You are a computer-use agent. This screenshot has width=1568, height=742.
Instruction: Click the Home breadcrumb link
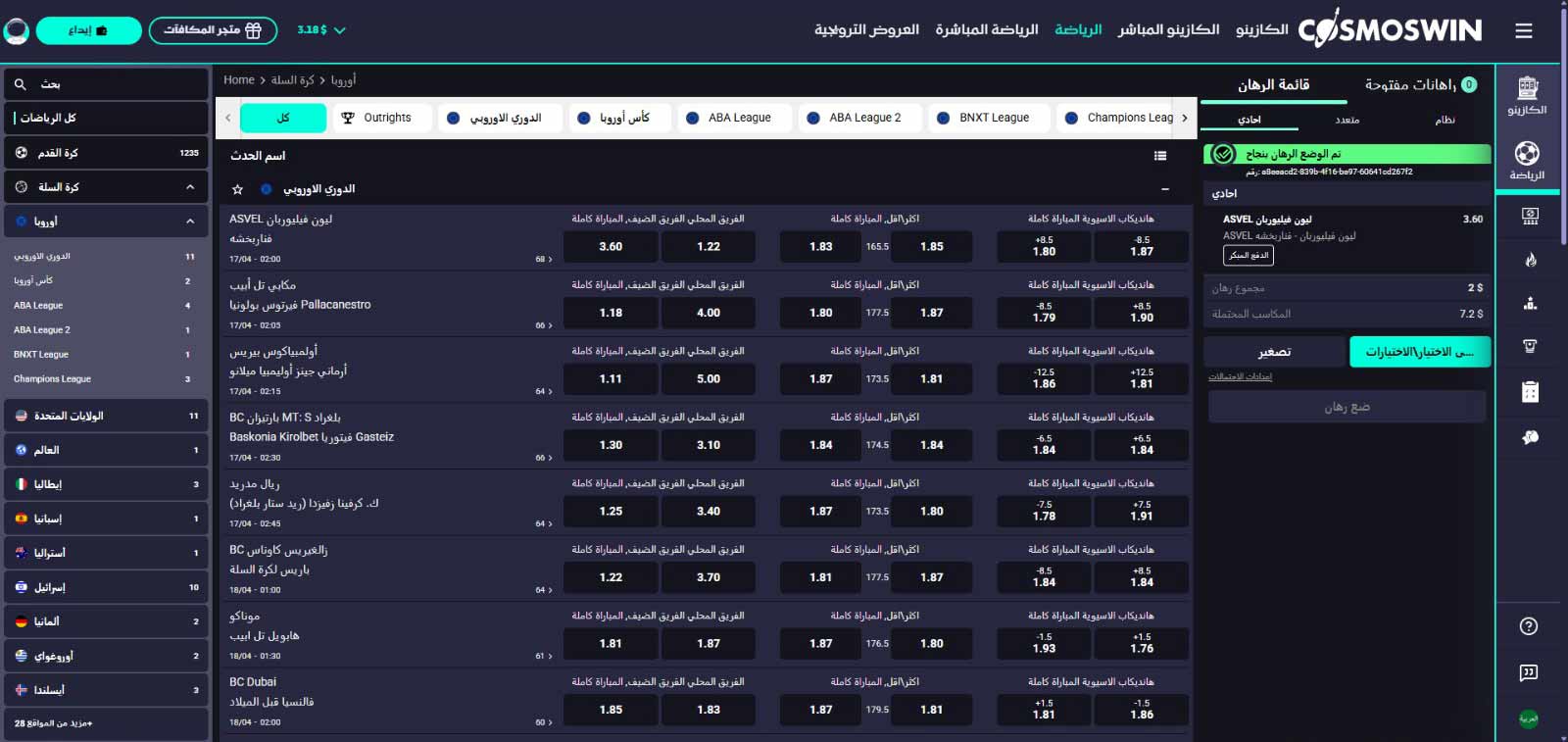238,80
